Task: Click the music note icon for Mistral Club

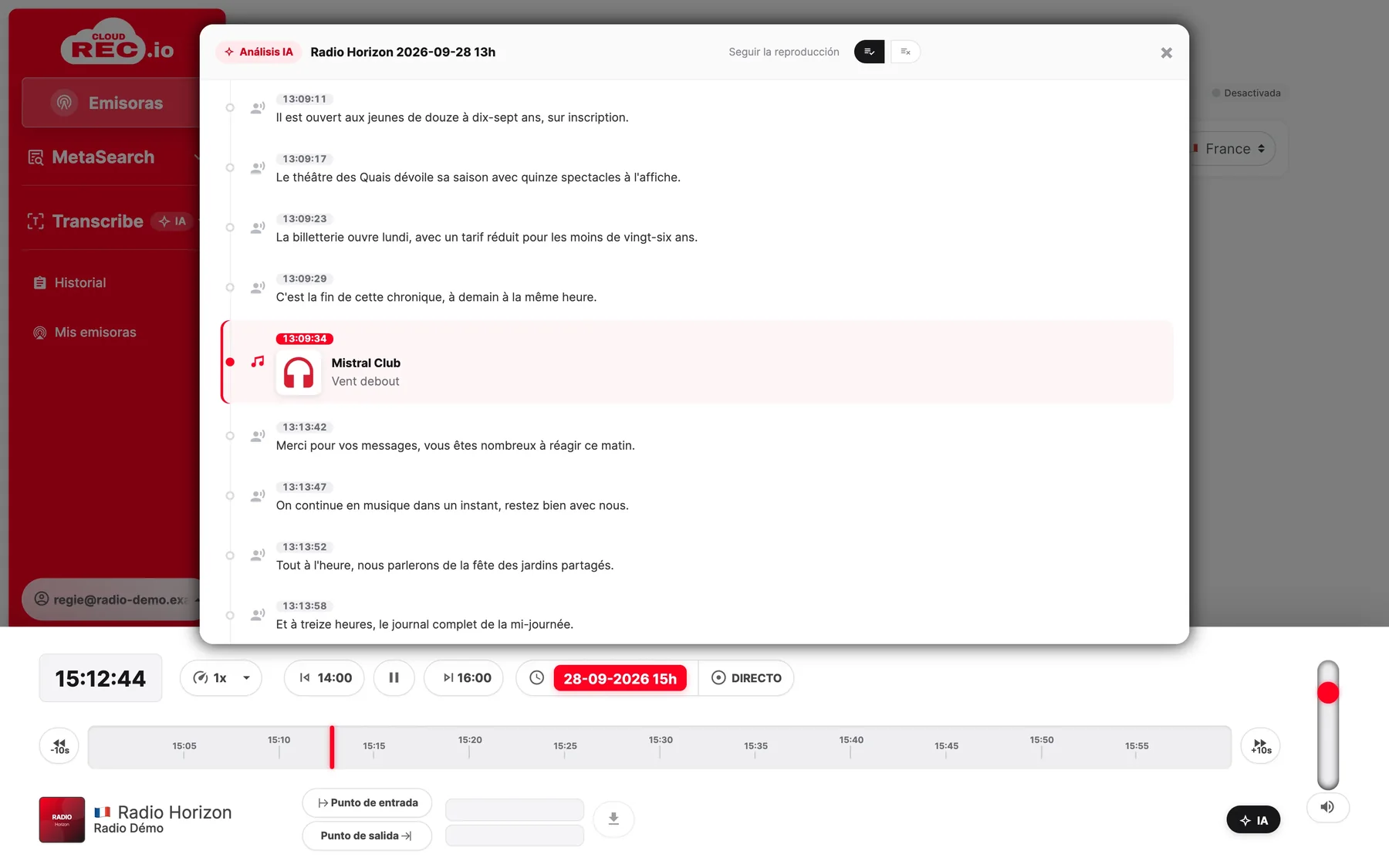Action: click(258, 361)
